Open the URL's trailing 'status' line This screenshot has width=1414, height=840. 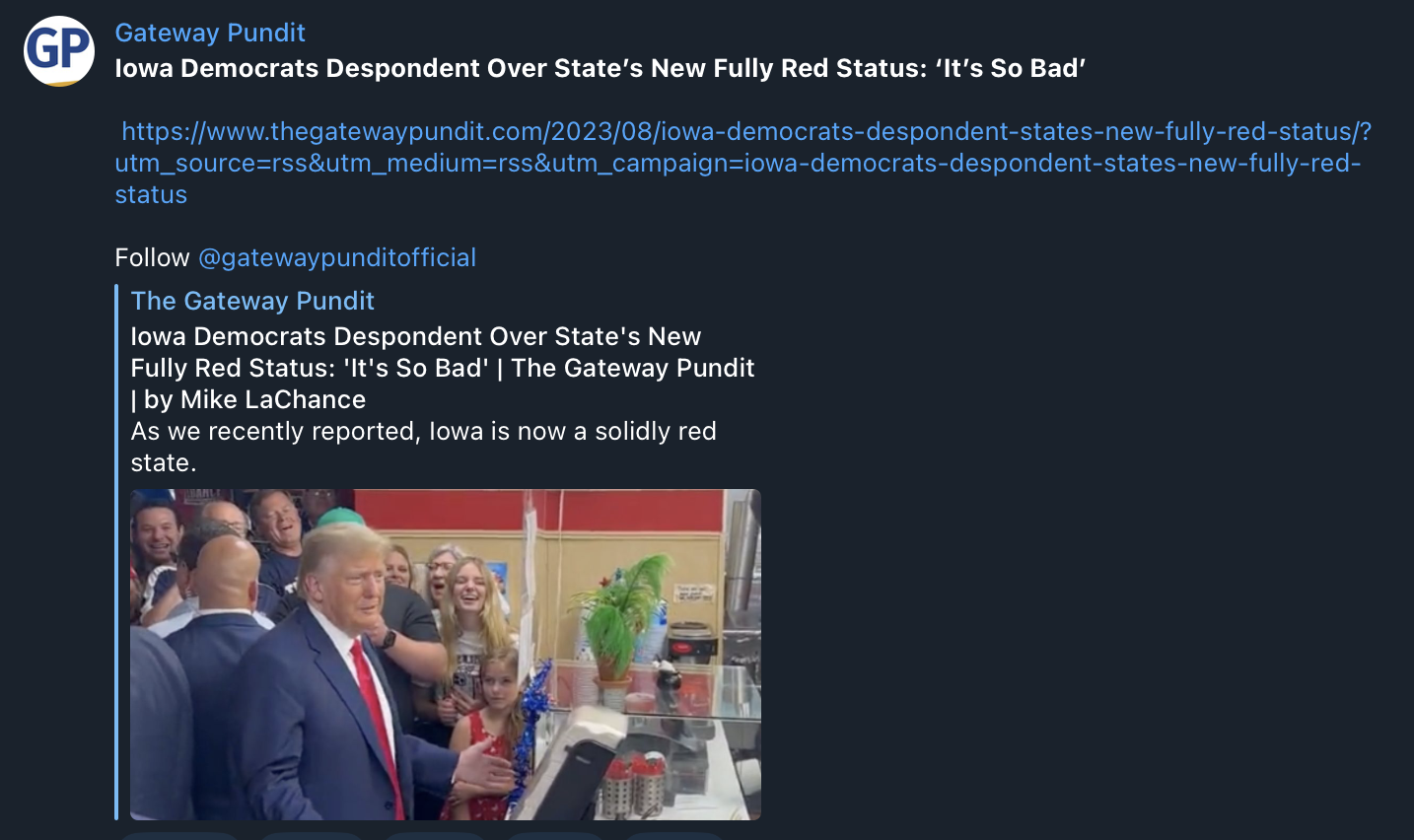coord(151,194)
